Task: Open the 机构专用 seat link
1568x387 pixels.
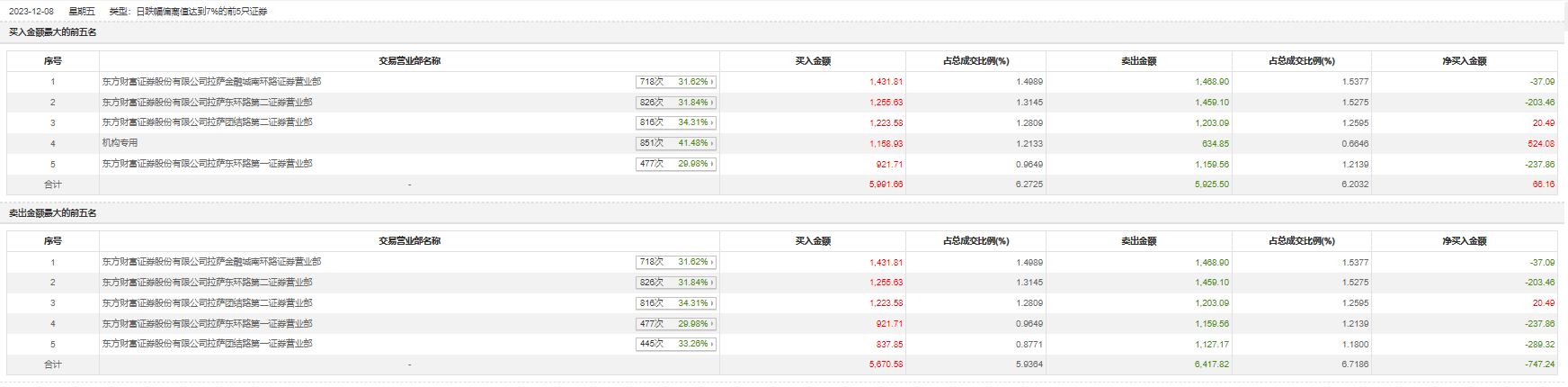Action: click(x=120, y=143)
